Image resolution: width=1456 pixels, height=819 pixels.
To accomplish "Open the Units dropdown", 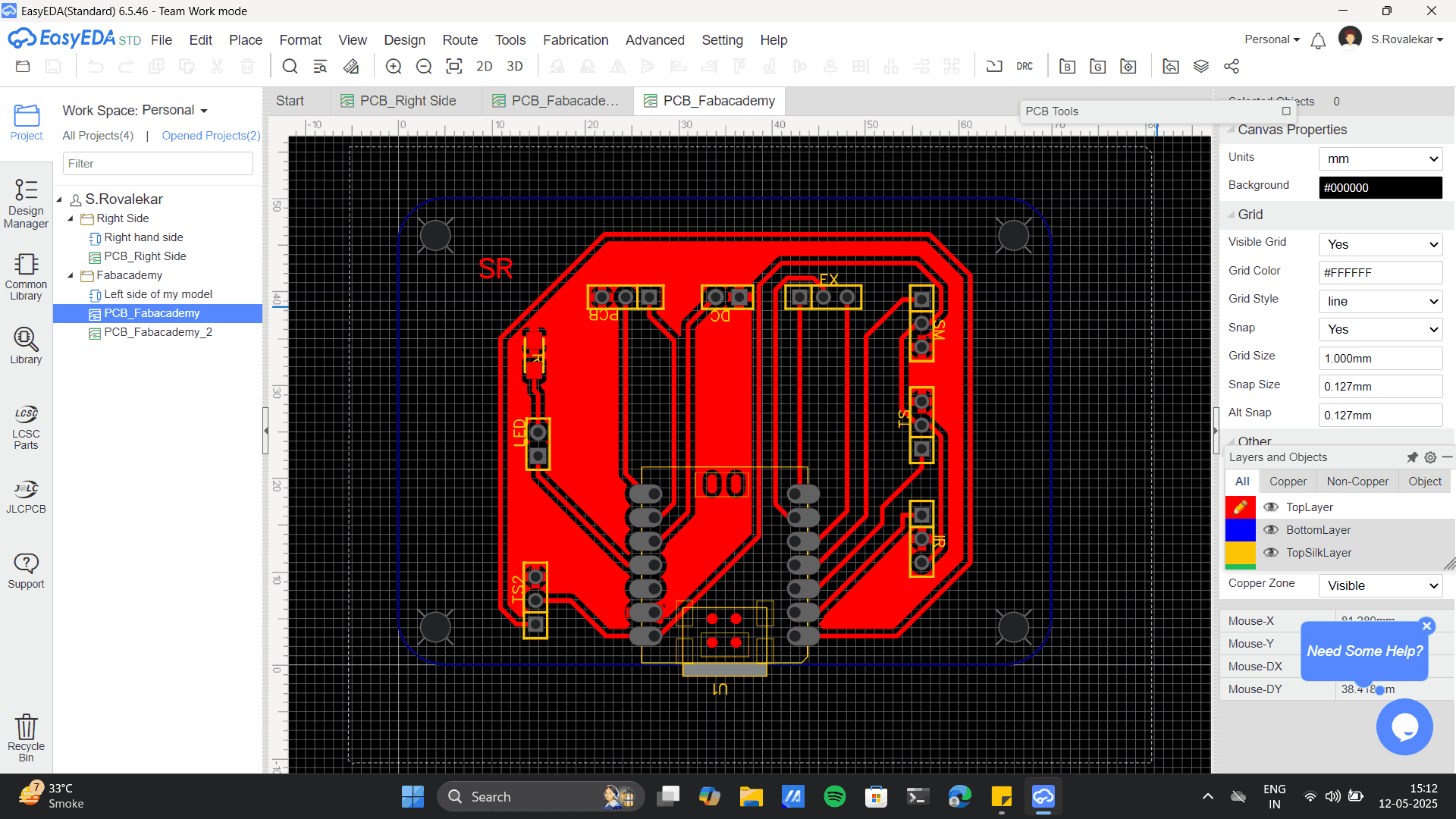I will coord(1380,159).
